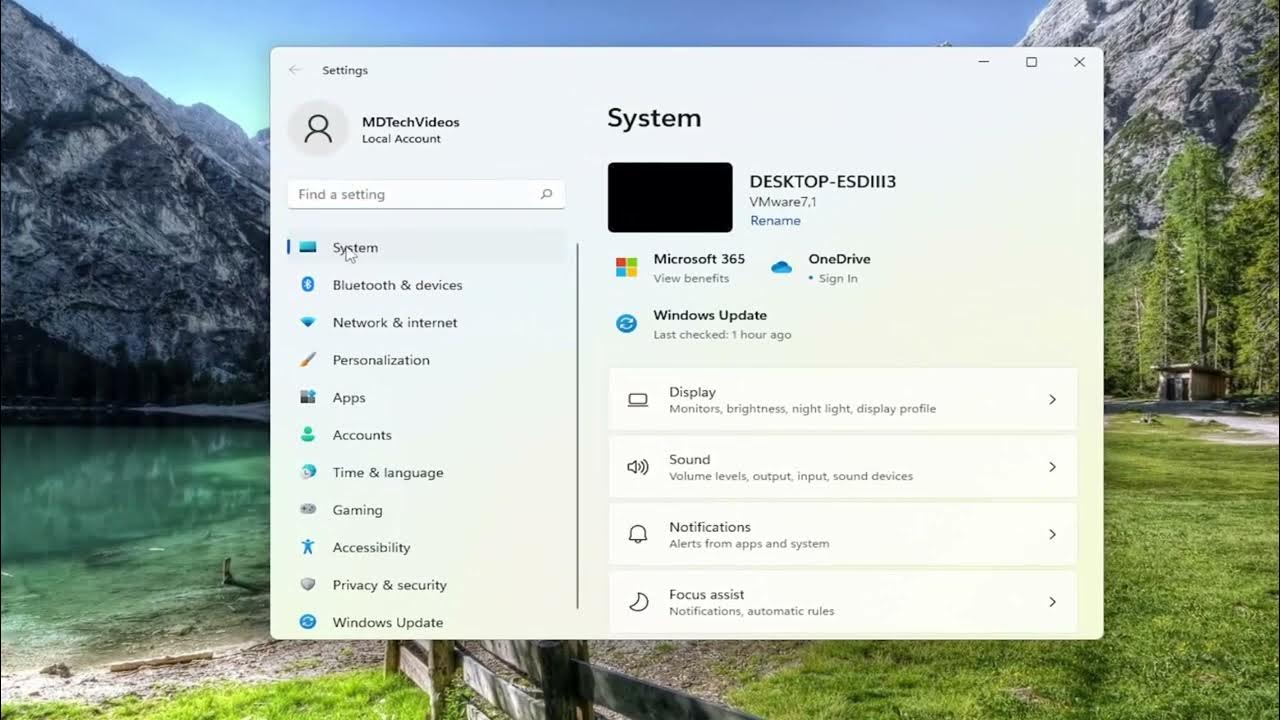This screenshot has width=1280, height=720.
Task: Click the Sound speaker icon
Action: click(x=638, y=467)
